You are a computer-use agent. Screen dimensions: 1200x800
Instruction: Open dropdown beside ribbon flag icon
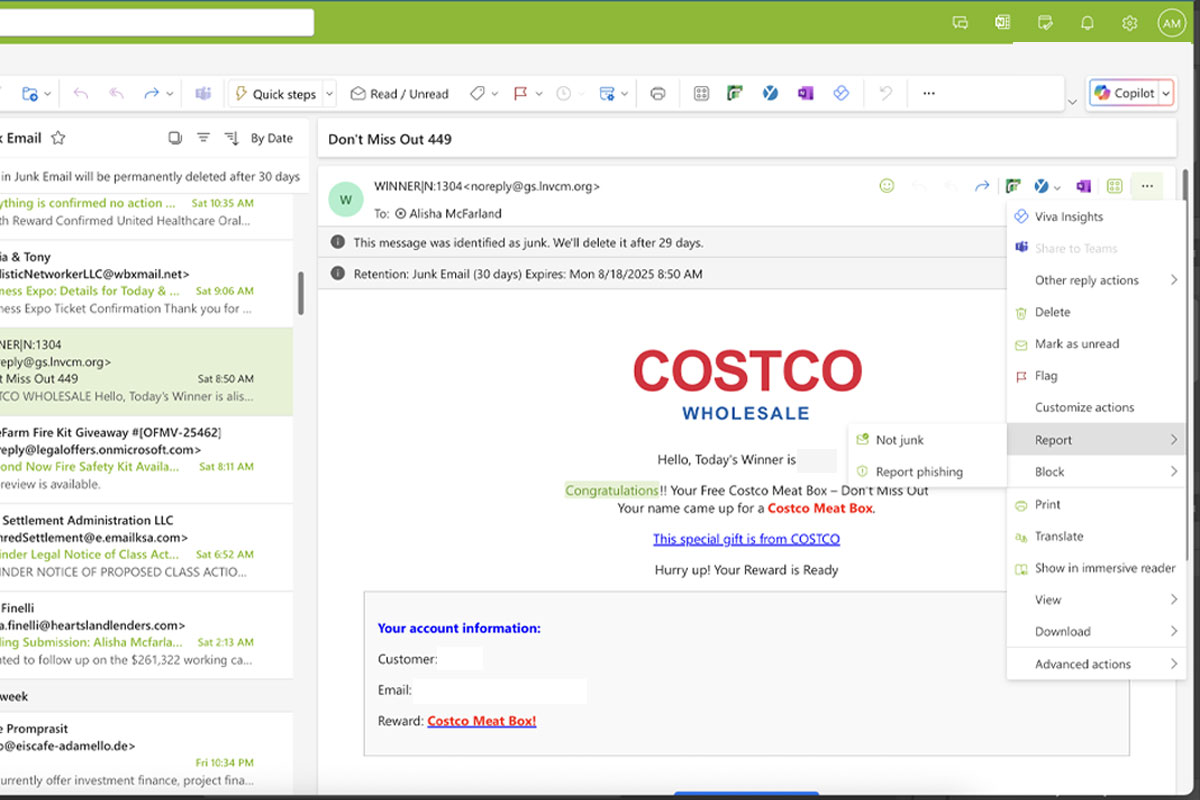539,94
